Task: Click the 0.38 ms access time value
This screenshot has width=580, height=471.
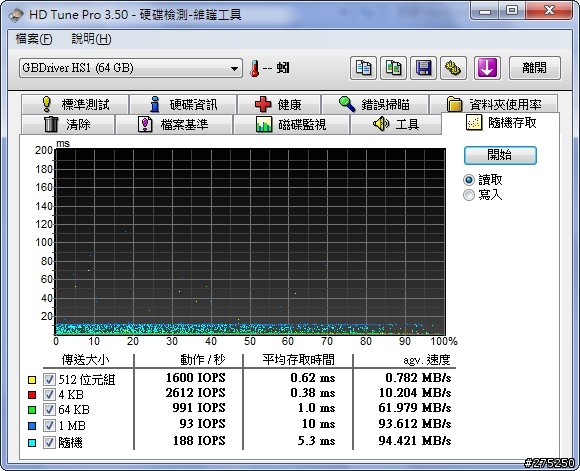Action: [x=313, y=393]
